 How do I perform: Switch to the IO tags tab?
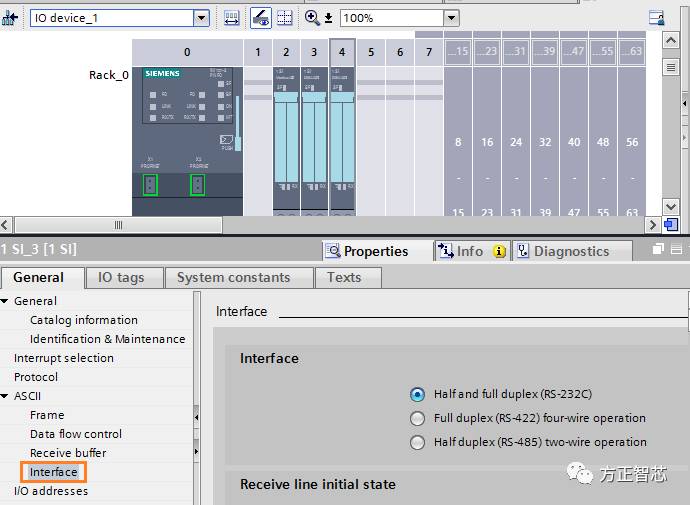point(120,278)
